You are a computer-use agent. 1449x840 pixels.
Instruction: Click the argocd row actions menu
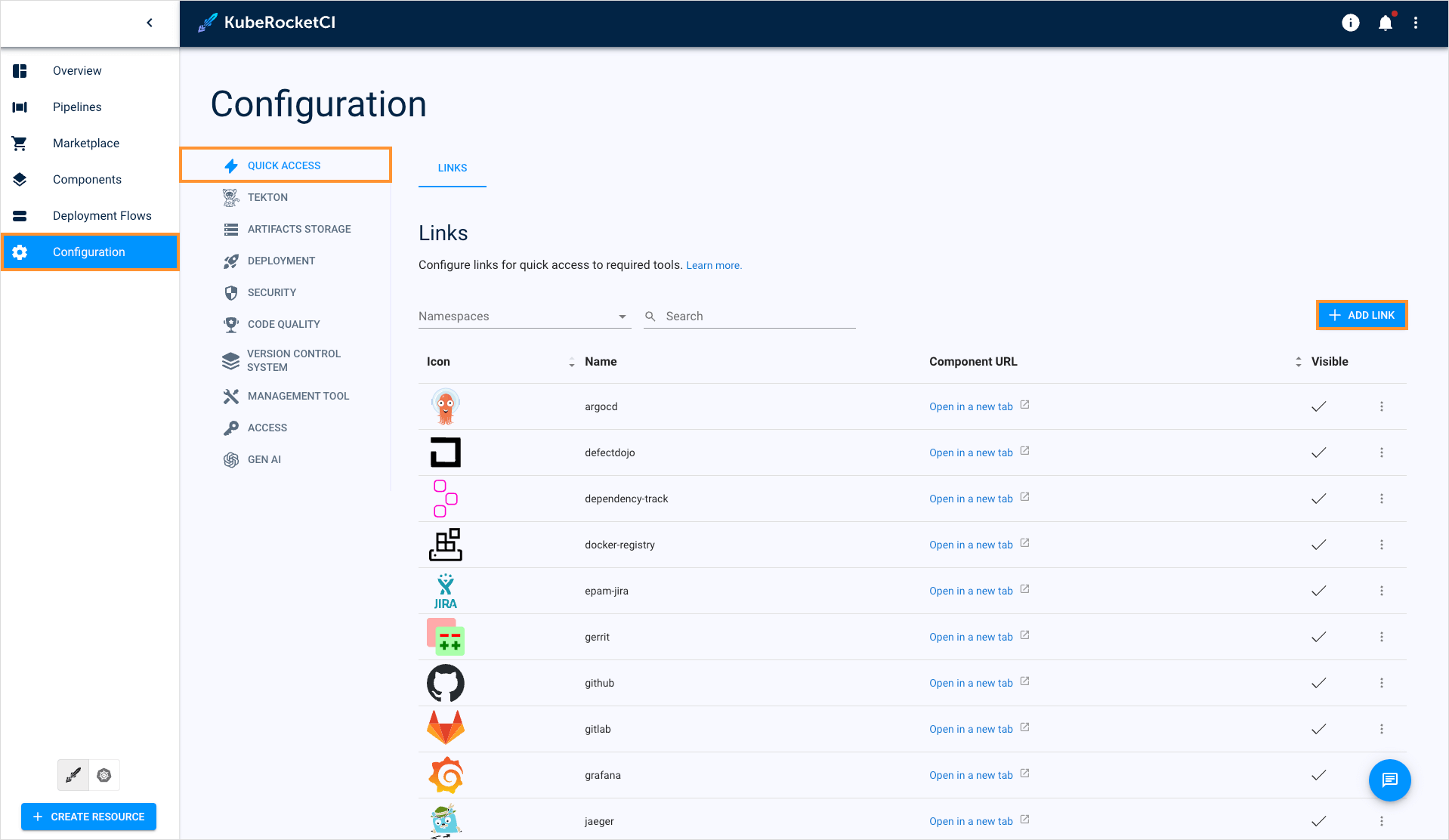pyautogui.click(x=1381, y=406)
